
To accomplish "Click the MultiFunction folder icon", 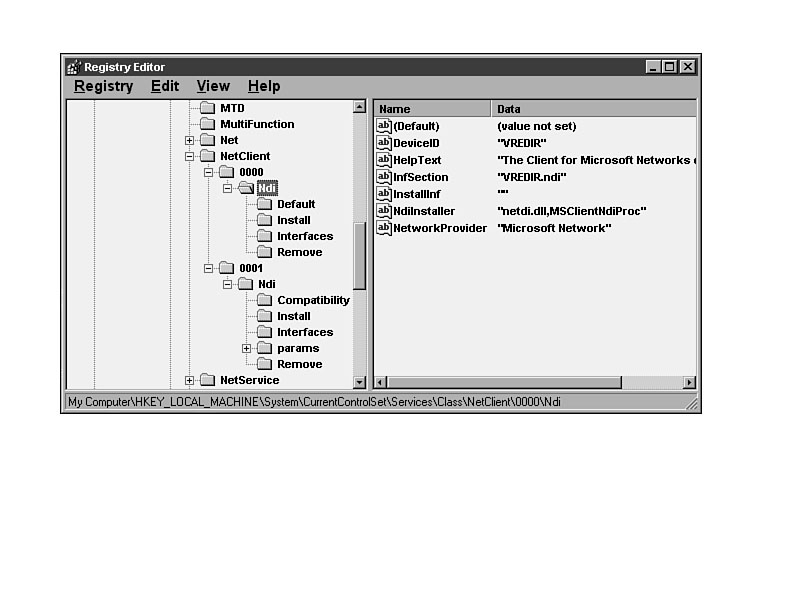I will pos(207,124).
